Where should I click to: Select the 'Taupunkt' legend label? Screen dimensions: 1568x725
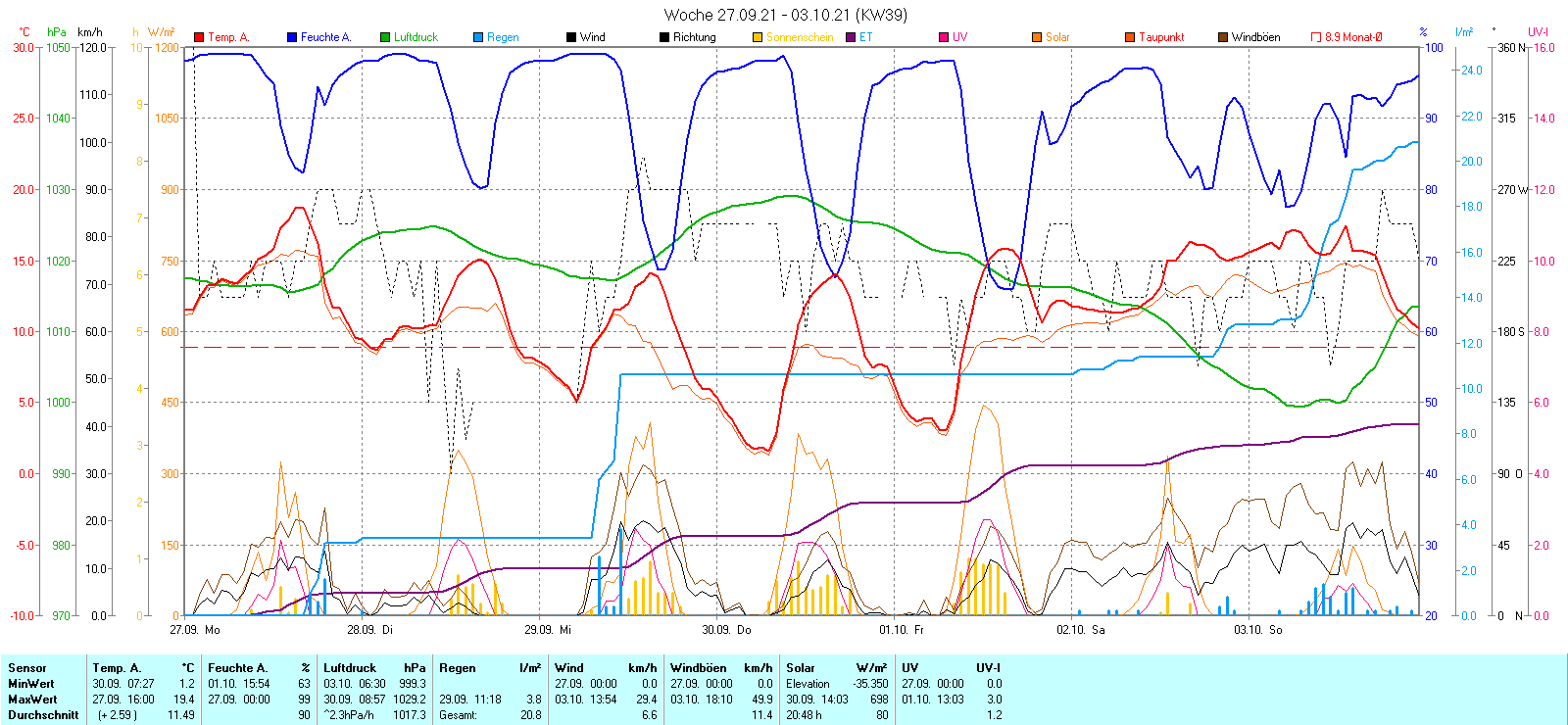tap(1161, 37)
